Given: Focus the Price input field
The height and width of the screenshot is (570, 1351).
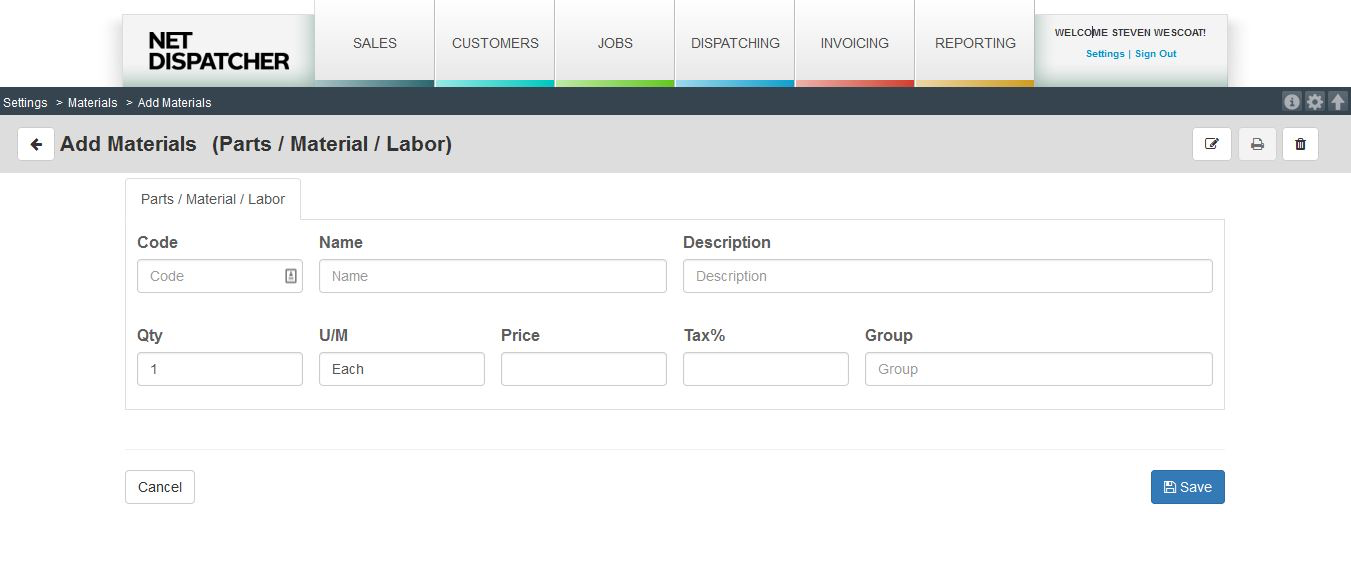Looking at the screenshot, I should [x=584, y=369].
